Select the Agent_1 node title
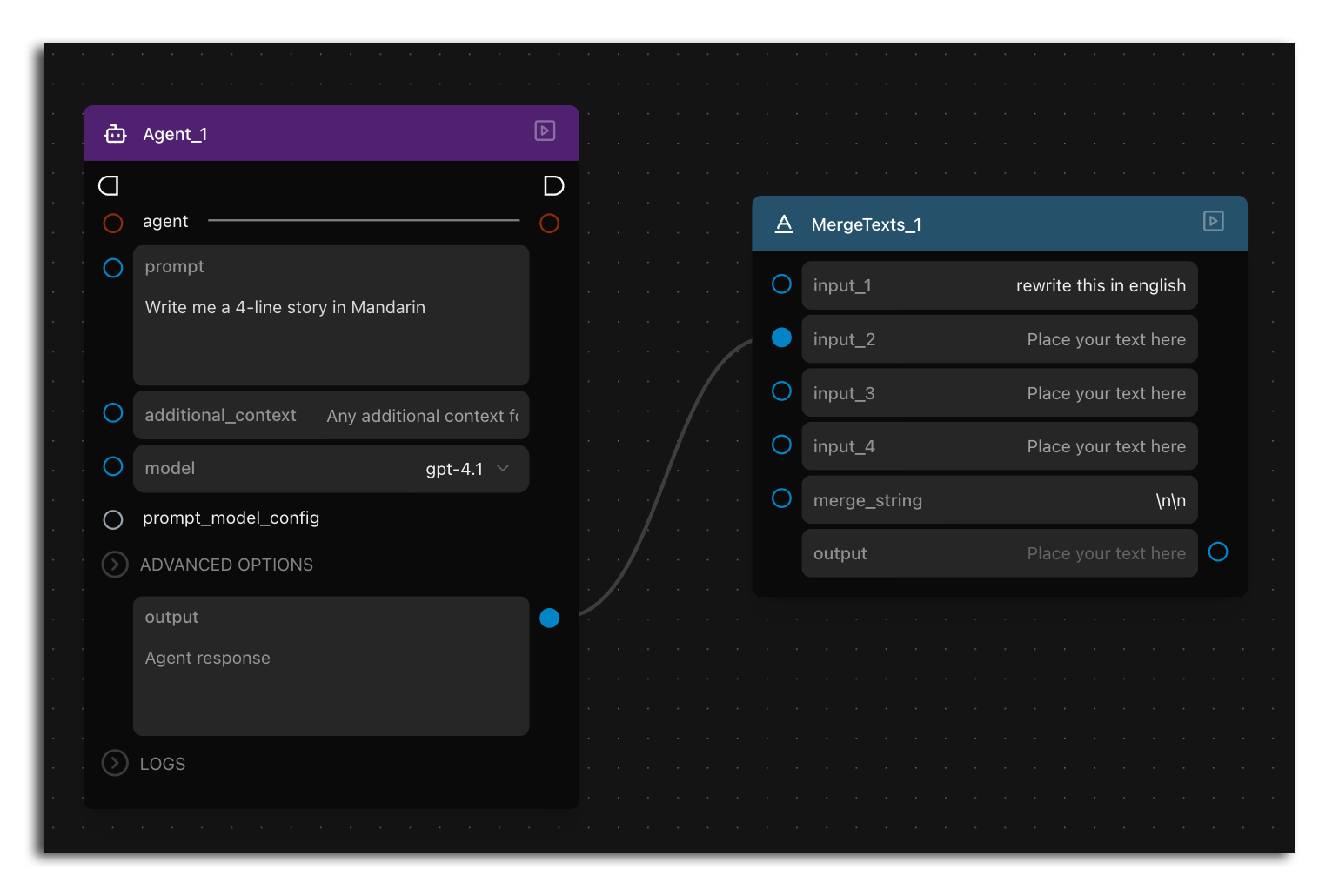Image resolution: width=1339 pixels, height=896 pixels. tap(175, 134)
